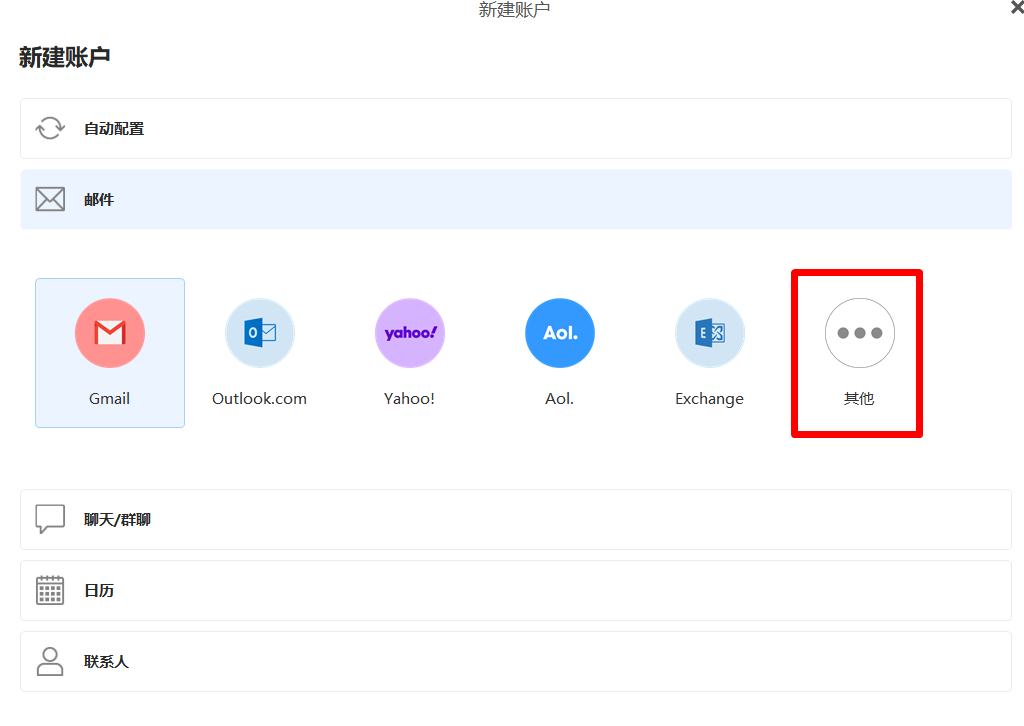Choose the Exchange account icon
The width and height of the screenshot is (1024, 726).
coord(710,333)
